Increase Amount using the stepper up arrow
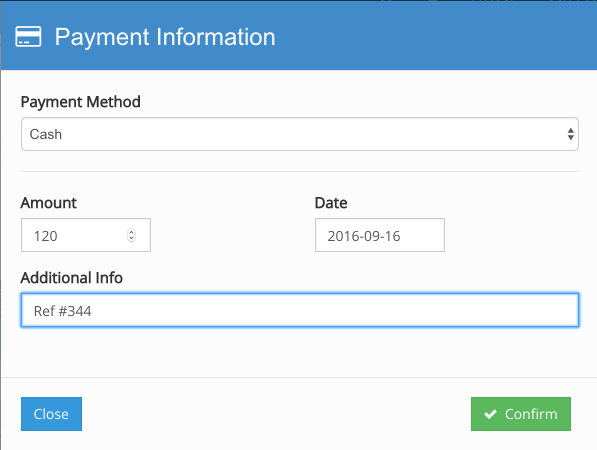 pos(131,232)
